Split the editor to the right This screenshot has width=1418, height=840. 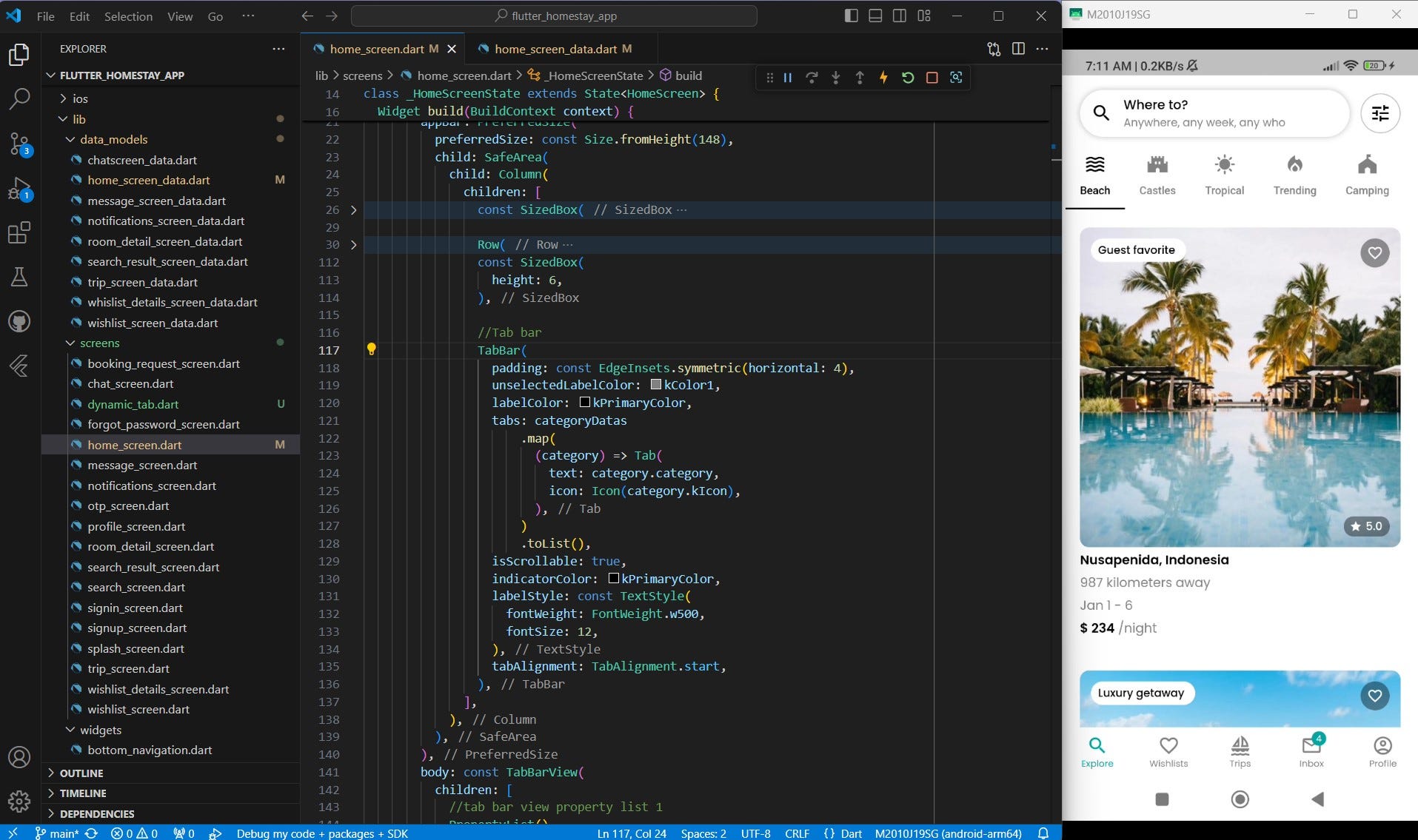pyautogui.click(x=1018, y=49)
